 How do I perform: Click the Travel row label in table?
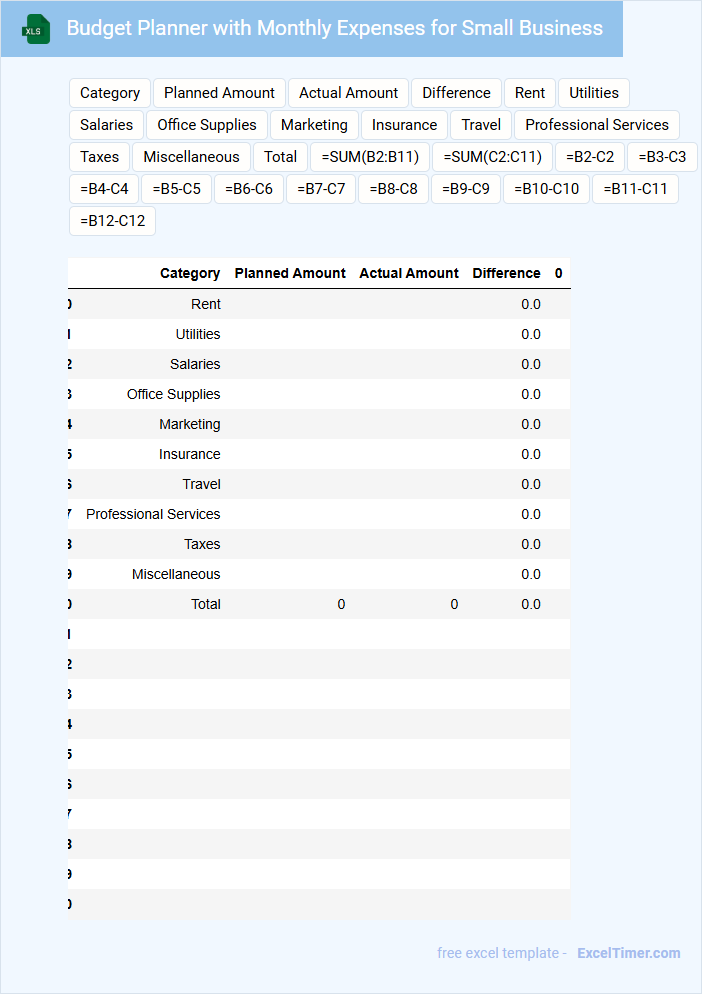pyautogui.click(x=201, y=484)
